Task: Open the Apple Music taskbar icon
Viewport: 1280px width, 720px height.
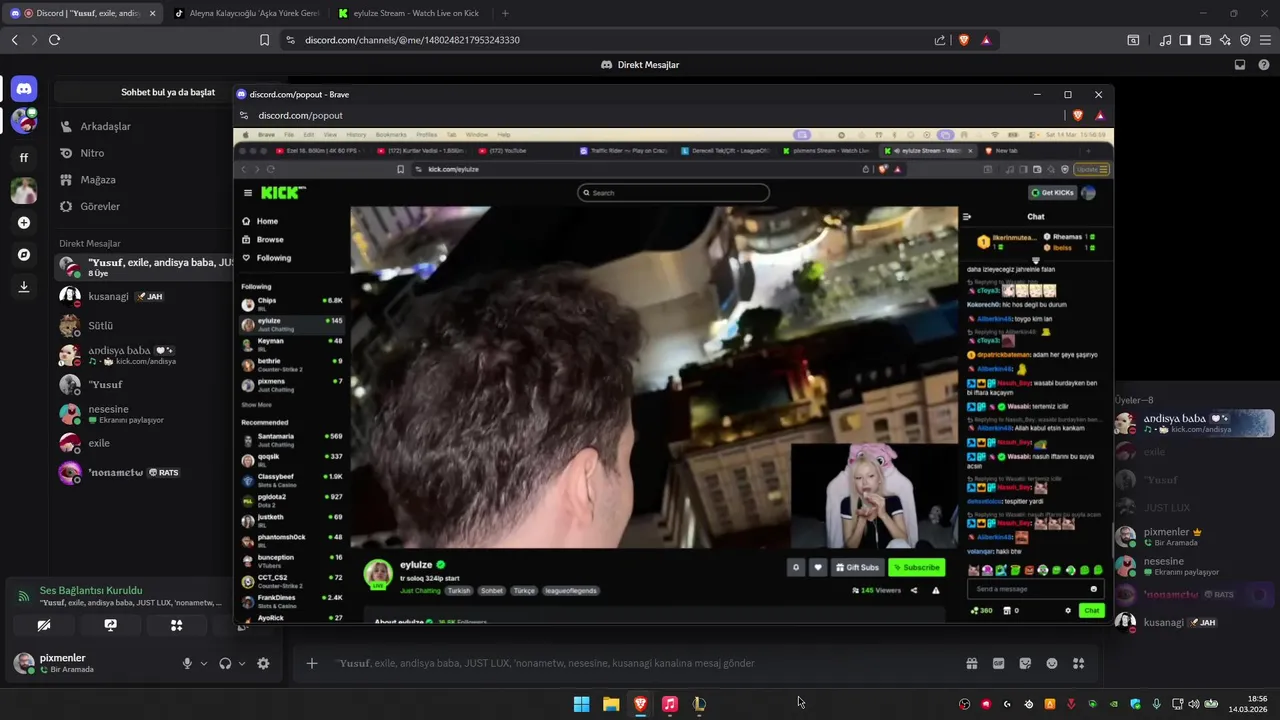Action: pos(670,704)
